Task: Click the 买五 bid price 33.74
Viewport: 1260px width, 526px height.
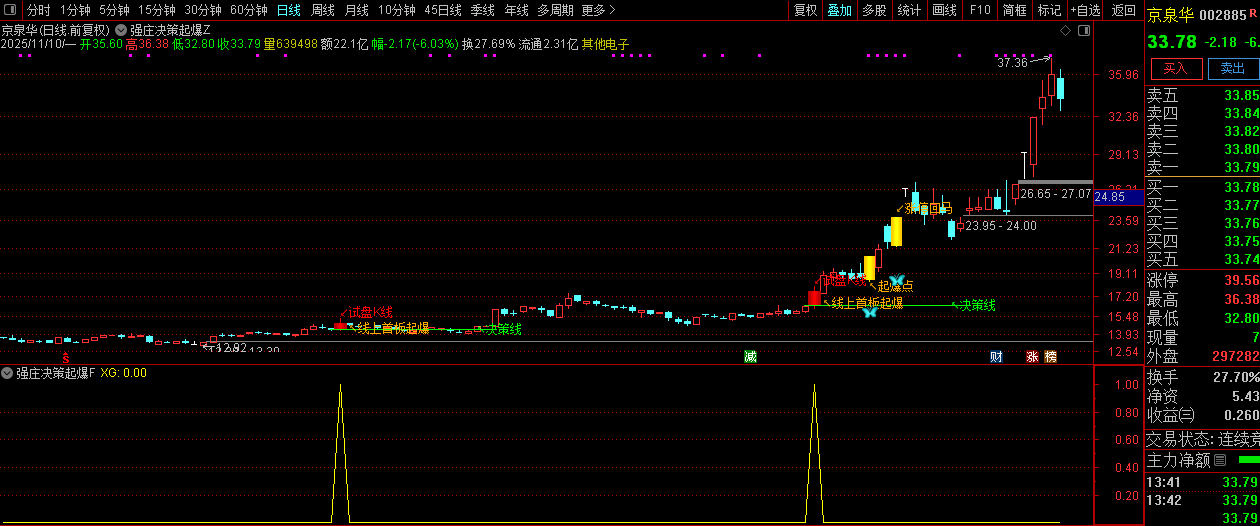Action: point(1241,259)
